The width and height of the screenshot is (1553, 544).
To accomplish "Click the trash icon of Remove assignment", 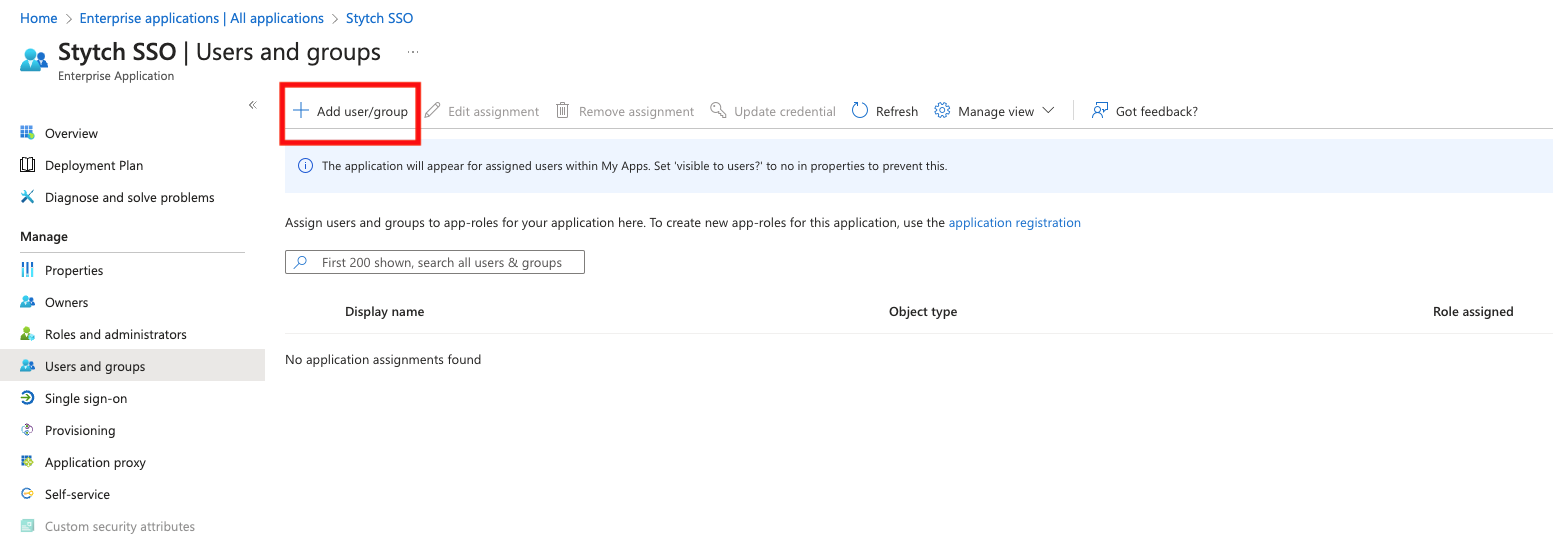I will (563, 111).
